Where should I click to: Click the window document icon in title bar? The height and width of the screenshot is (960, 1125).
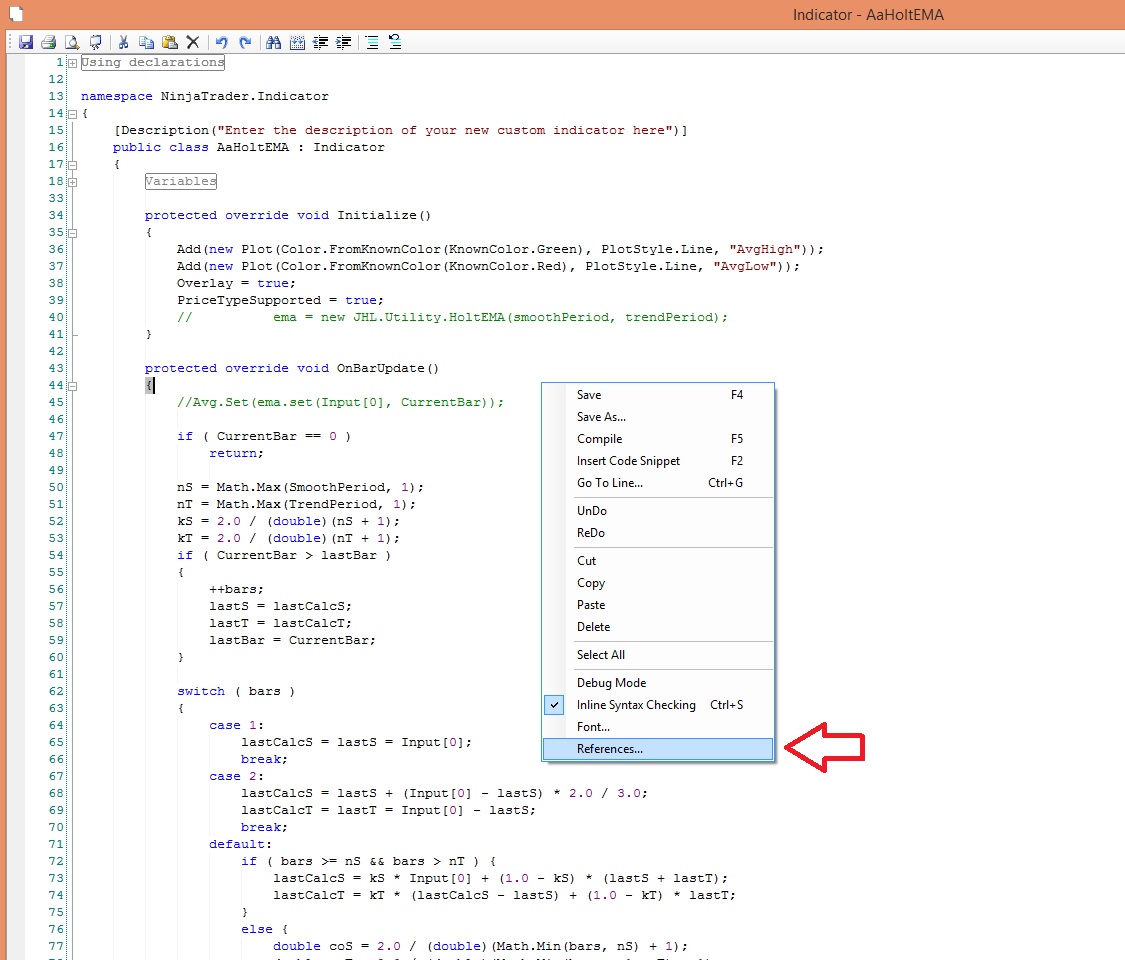click(16, 14)
